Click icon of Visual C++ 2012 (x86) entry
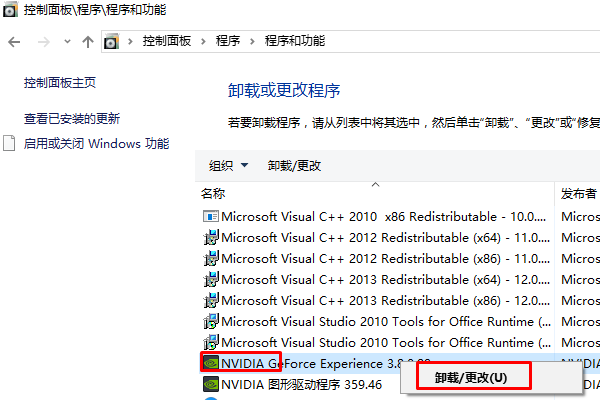Viewport: 600px width, 400px height. pos(210,258)
